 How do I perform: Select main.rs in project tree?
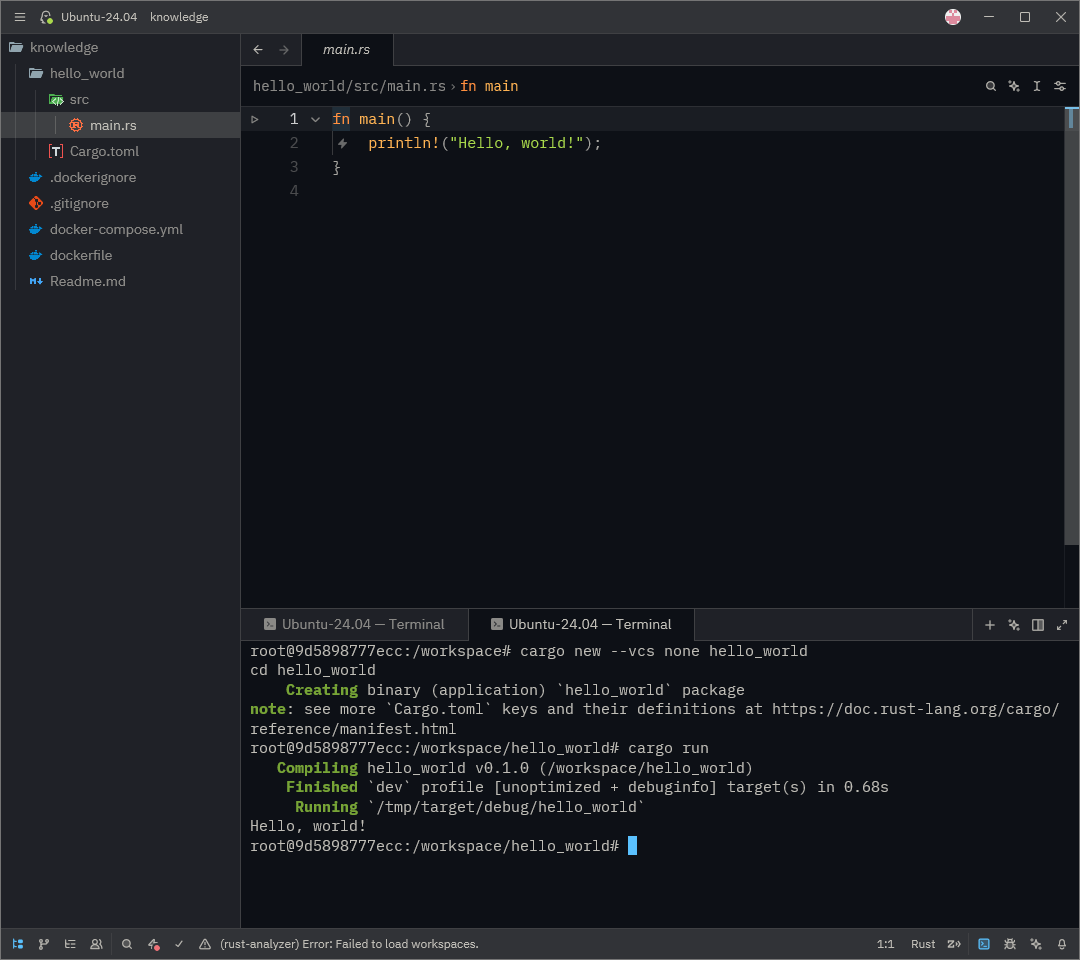[121, 125]
